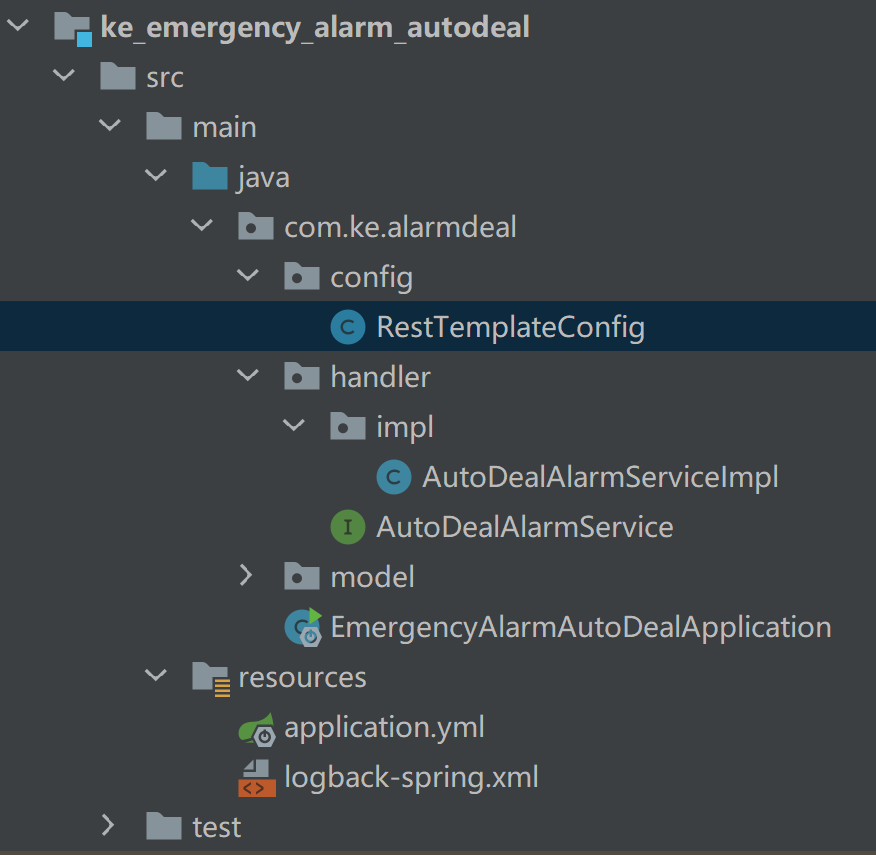876x855 pixels.
Task: Collapse the impl package
Action: tap(294, 426)
